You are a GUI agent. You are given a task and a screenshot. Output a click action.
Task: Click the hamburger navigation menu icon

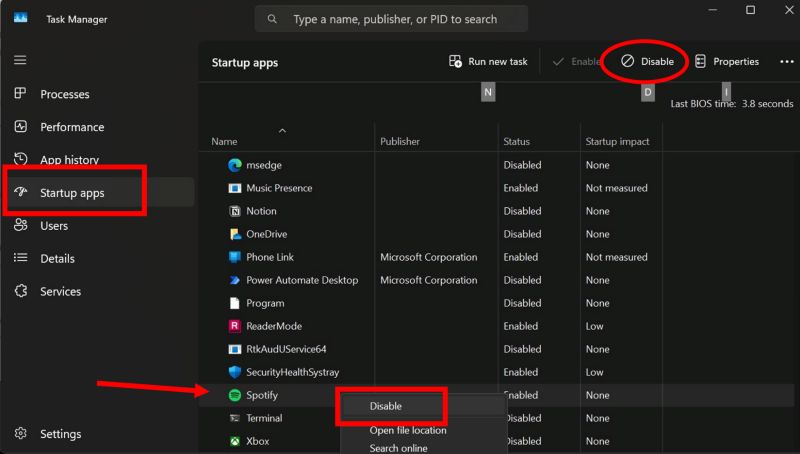pos(20,60)
